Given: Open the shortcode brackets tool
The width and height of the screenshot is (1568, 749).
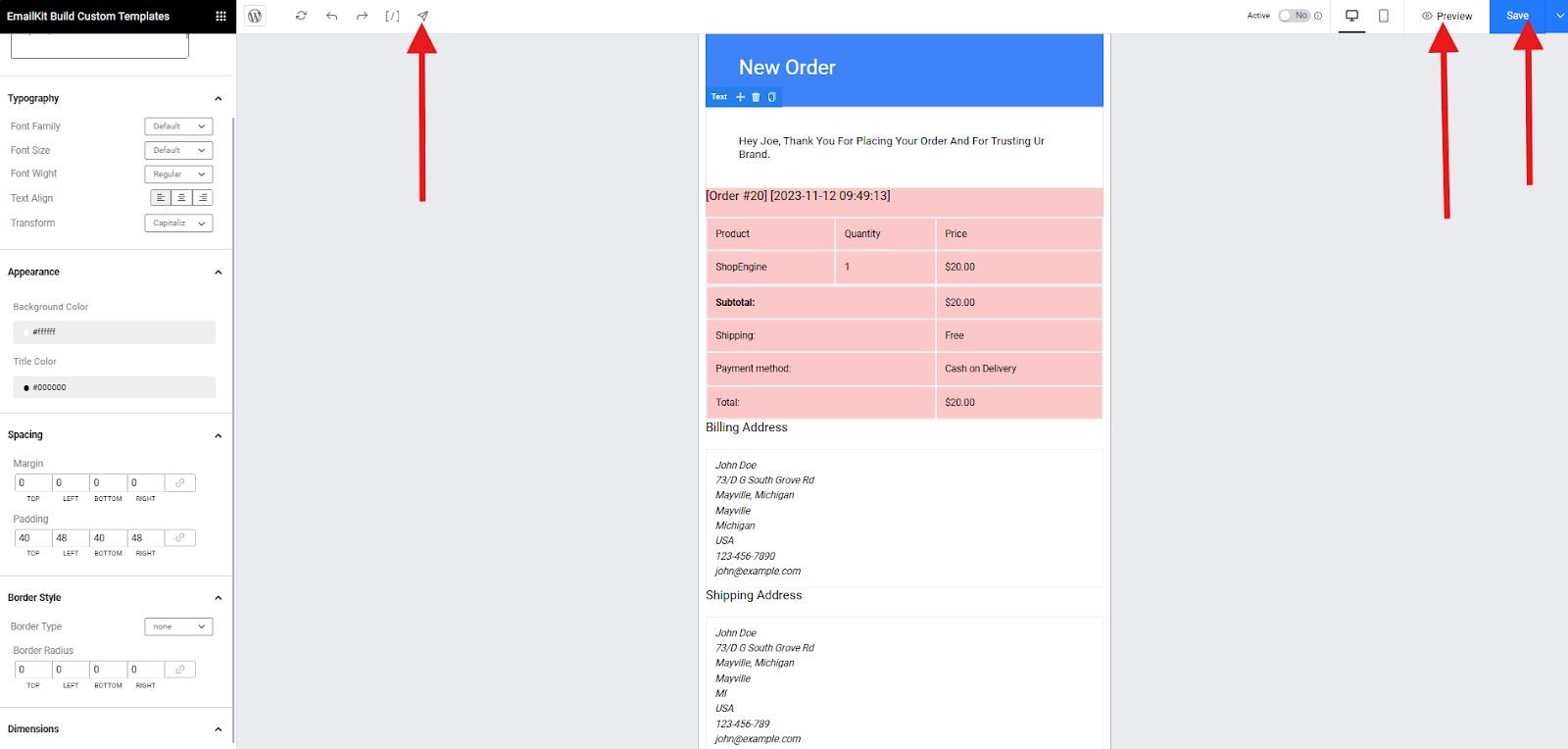Looking at the screenshot, I should [392, 16].
